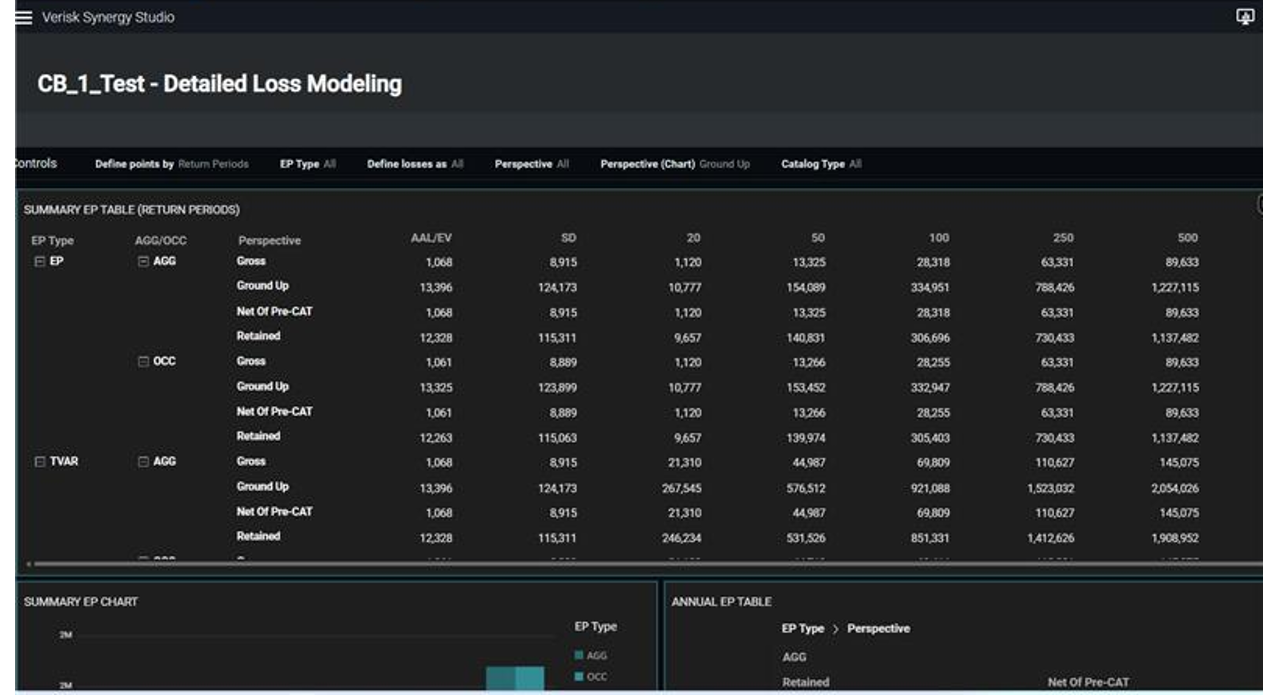Click the CB_1_Test - Detailed Loss Modeling heading

pyautogui.click(x=220, y=84)
